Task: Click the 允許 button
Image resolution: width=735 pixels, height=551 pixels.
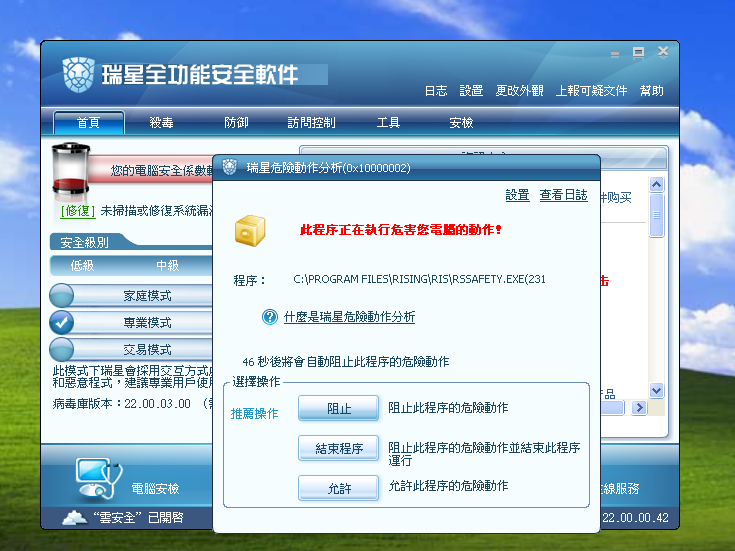Action: coord(338,488)
